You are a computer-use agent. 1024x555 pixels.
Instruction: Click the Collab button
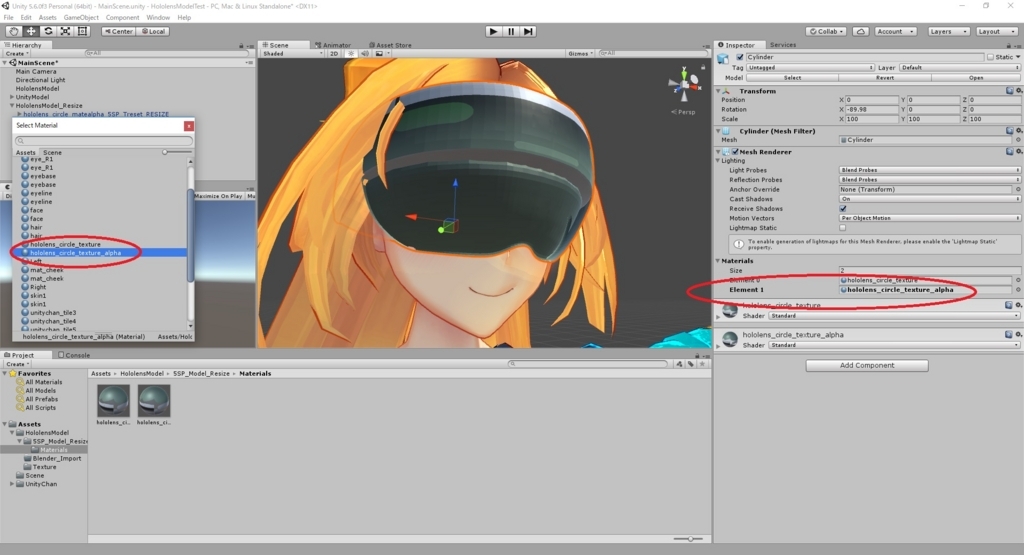pos(826,31)
